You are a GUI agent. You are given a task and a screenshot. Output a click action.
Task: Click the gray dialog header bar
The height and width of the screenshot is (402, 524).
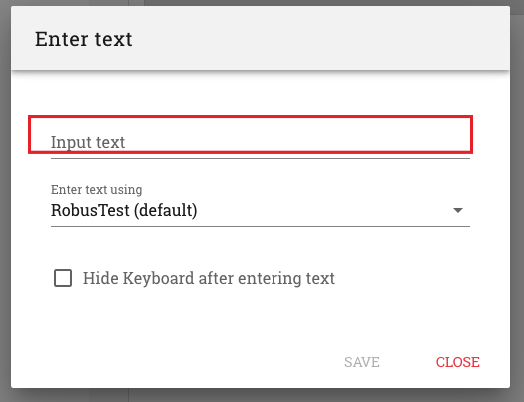point(260,38)
